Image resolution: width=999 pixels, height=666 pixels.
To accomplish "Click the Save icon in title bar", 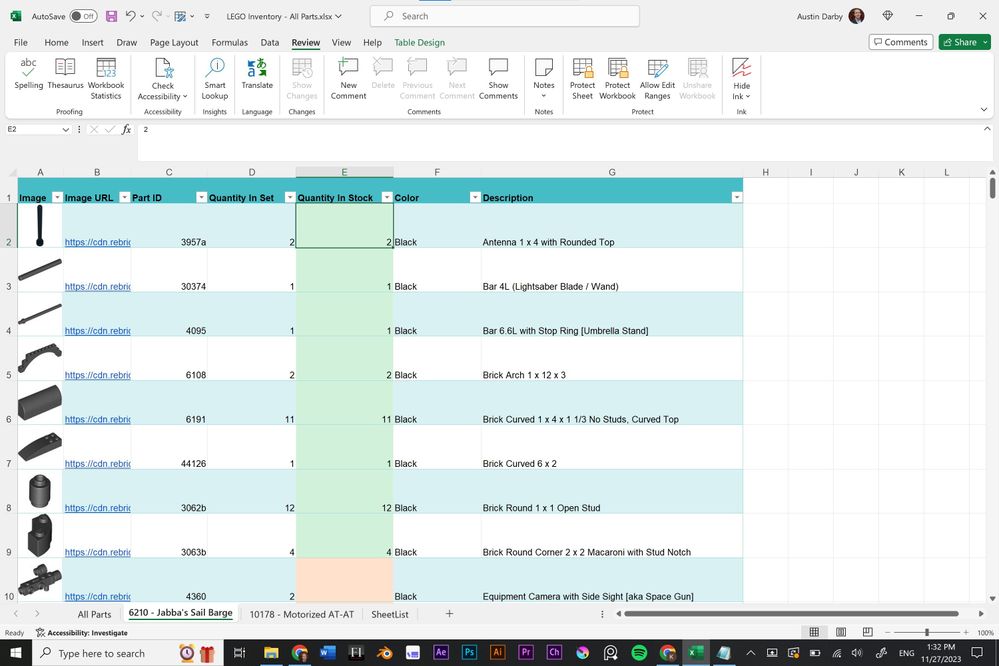I will 111,16.
